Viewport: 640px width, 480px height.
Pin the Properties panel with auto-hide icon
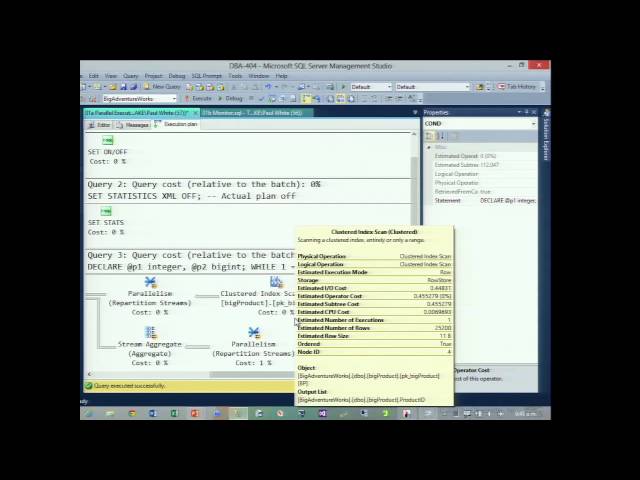[x=527, y=112]
